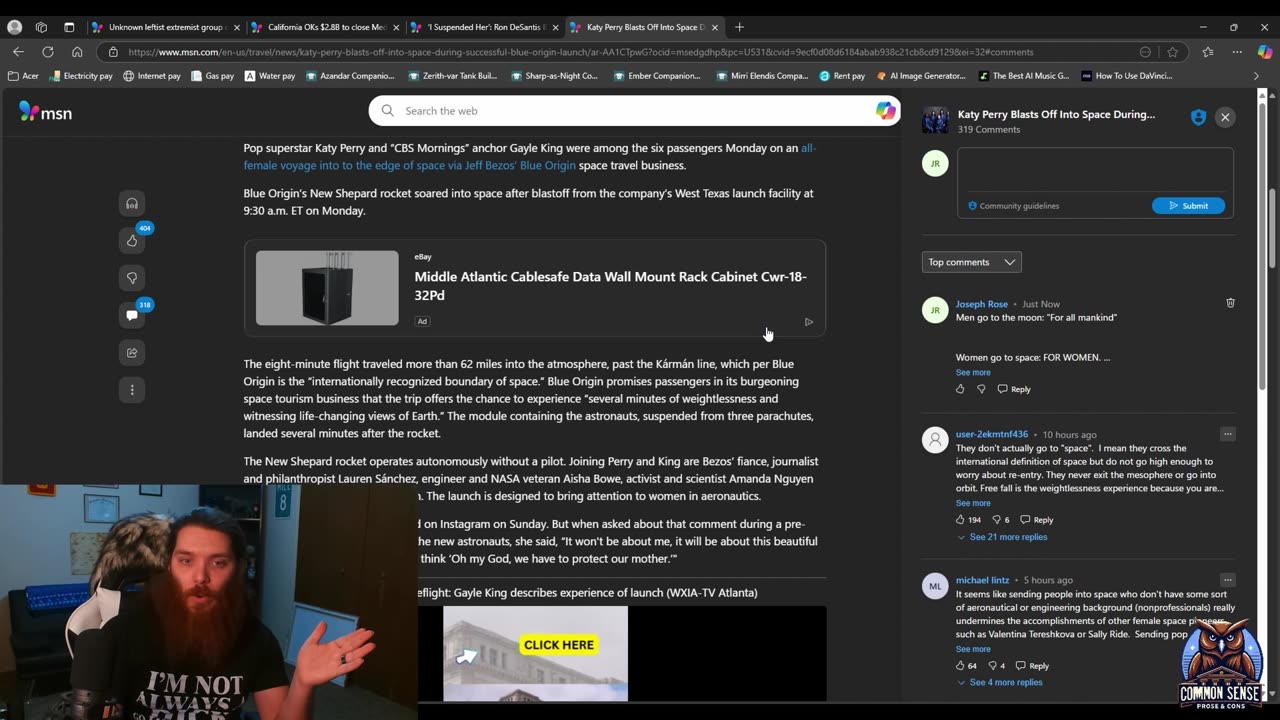The width and height of the screenshot is (1280, 720).
Task: Reply to user-2ekmtnf436's comment
Action: (1037, 520)
